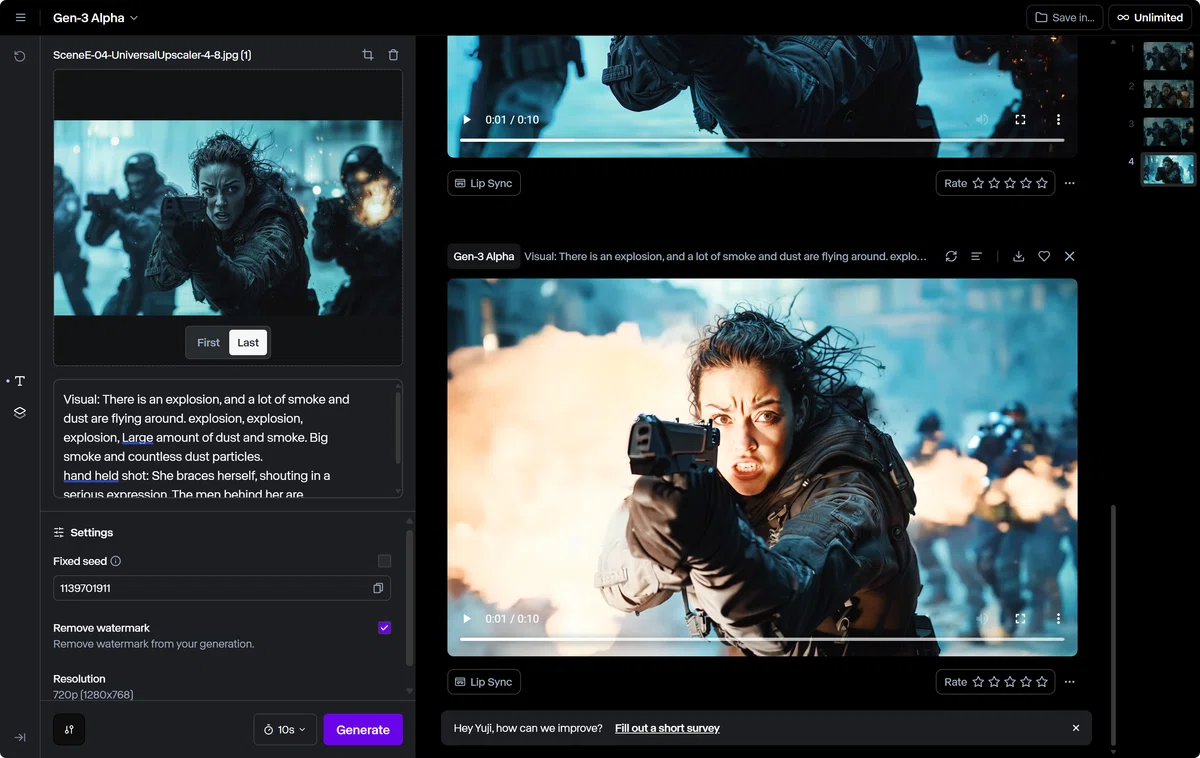
Task: Play the lower video
Action: coord(466,618)
